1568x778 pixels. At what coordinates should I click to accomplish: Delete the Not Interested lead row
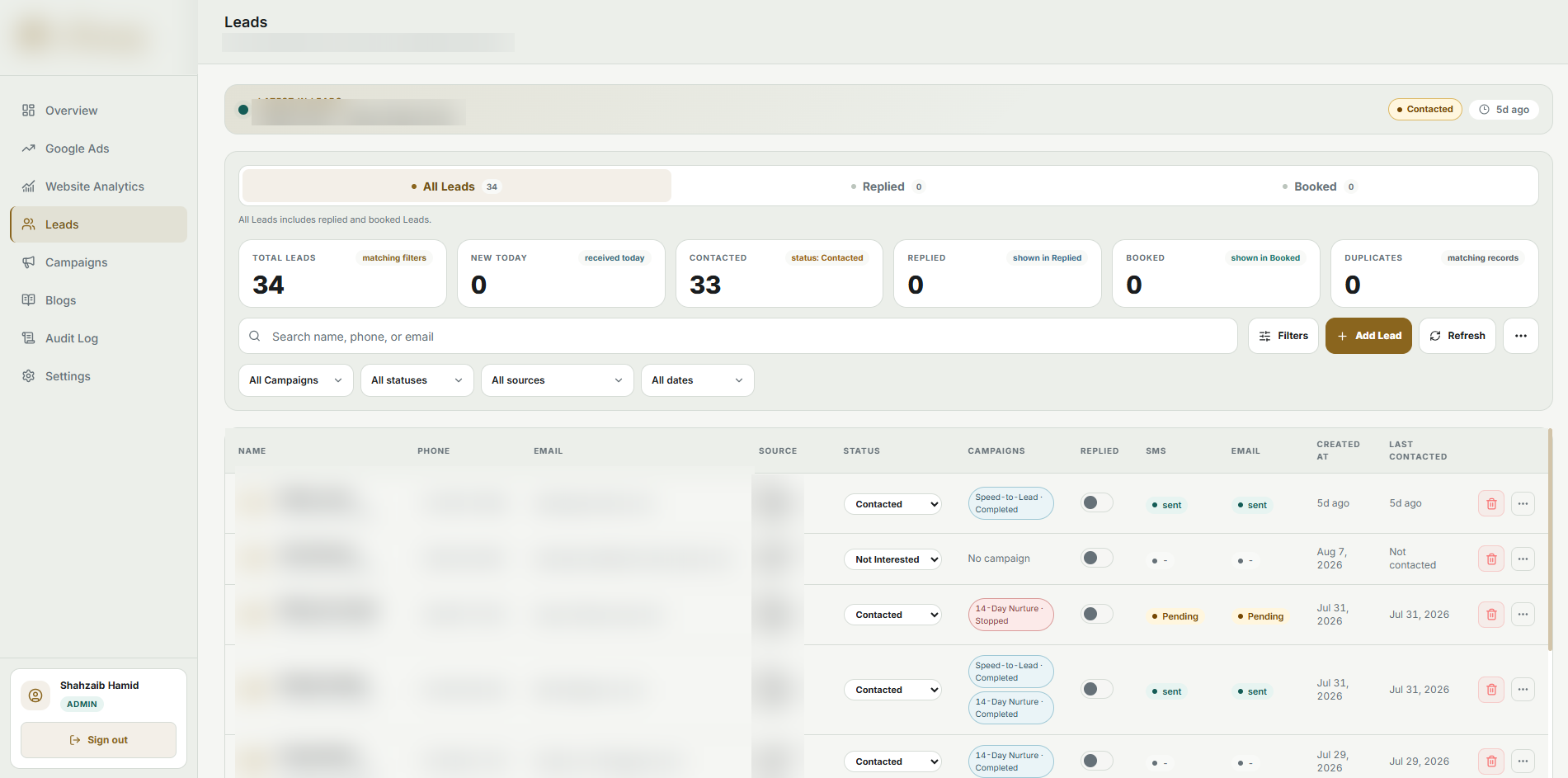pos(1491,559)
